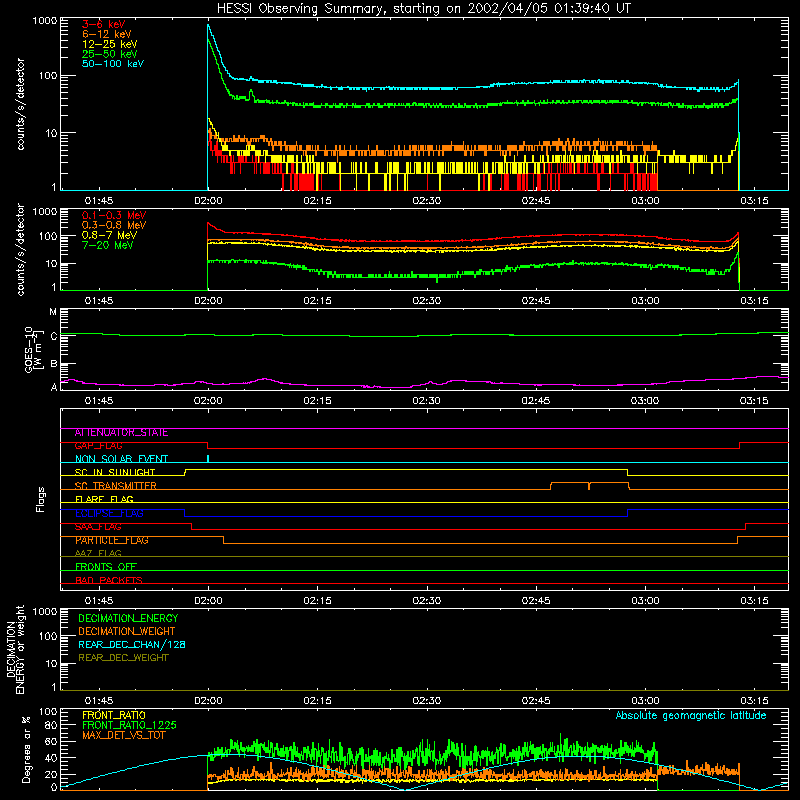Select the ECLIPSE_FLAG label

(x=109, y=513)
